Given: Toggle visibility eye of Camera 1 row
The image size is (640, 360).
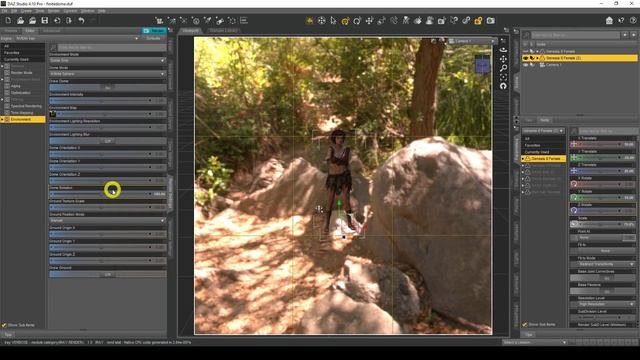Looking at the screenshot, I should pos(526,64).
